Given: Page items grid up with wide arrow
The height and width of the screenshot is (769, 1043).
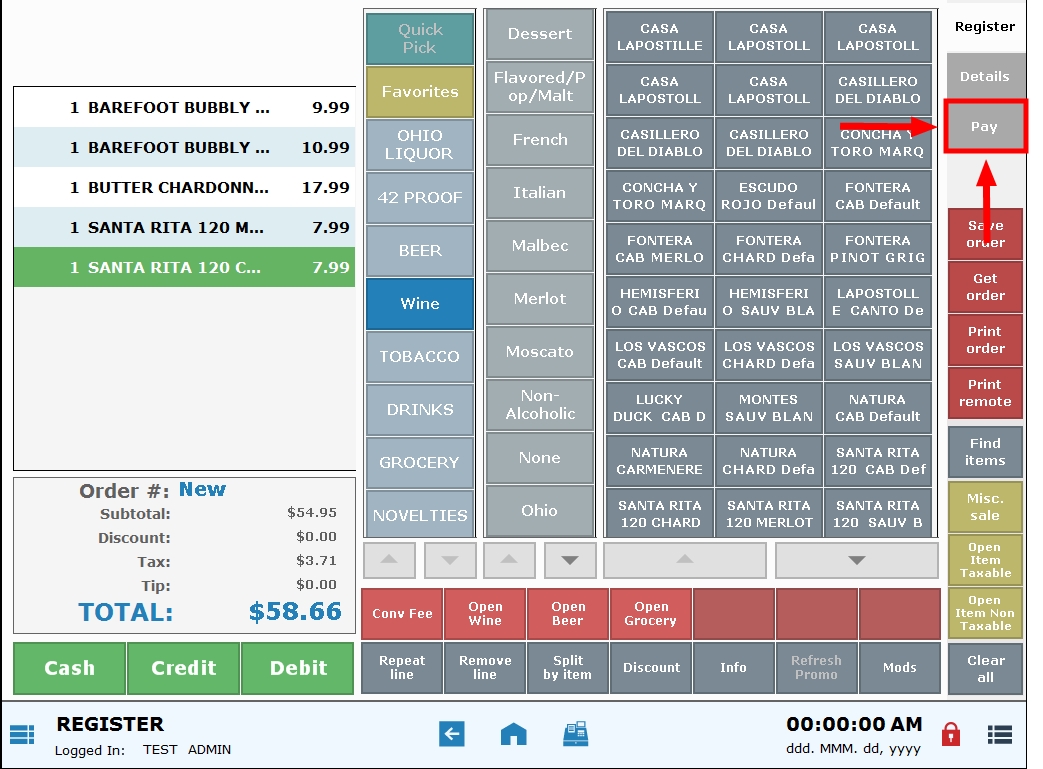Looking at the screenshot, I should click(684, 560).
